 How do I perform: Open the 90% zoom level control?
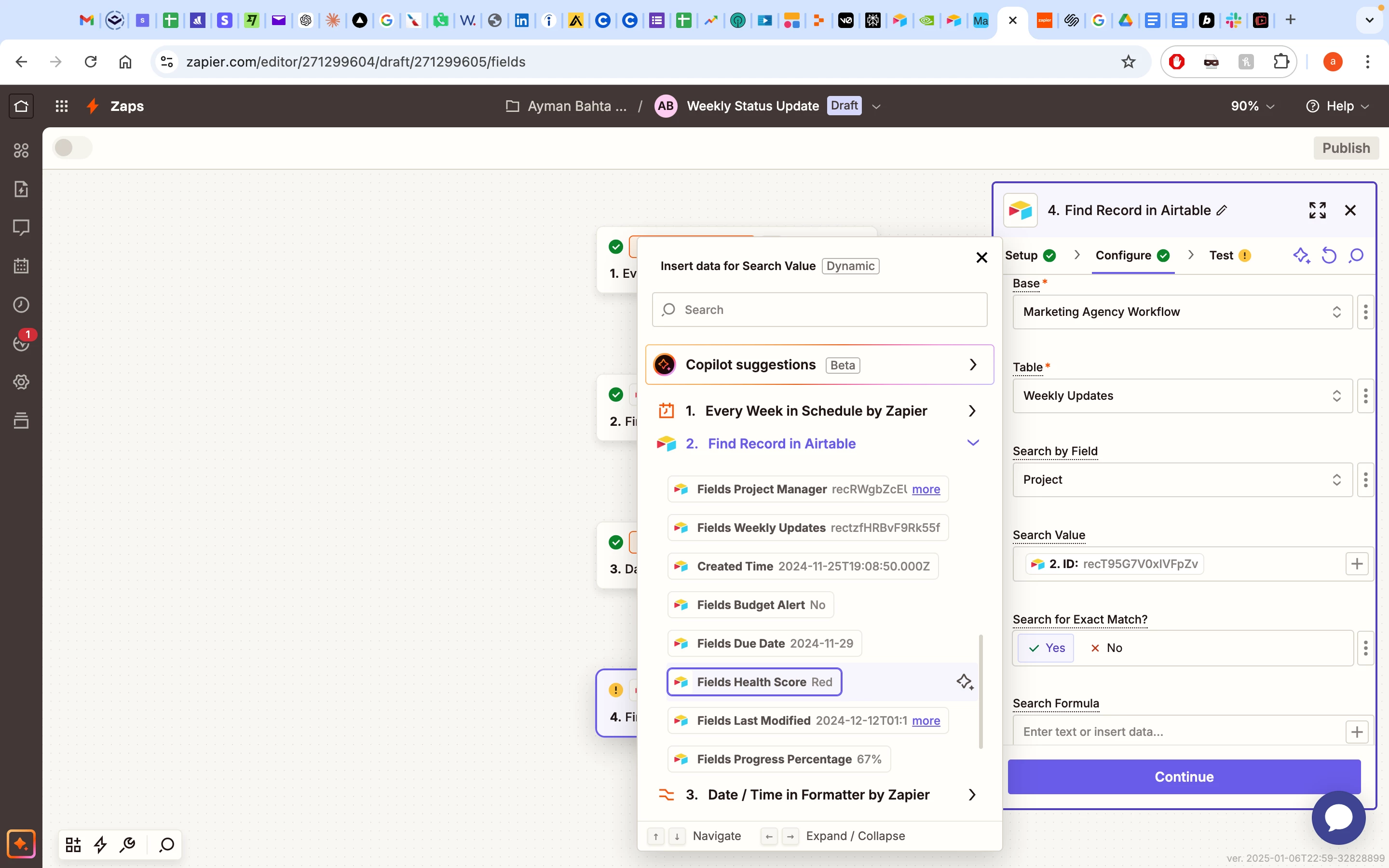(1252, 106)
